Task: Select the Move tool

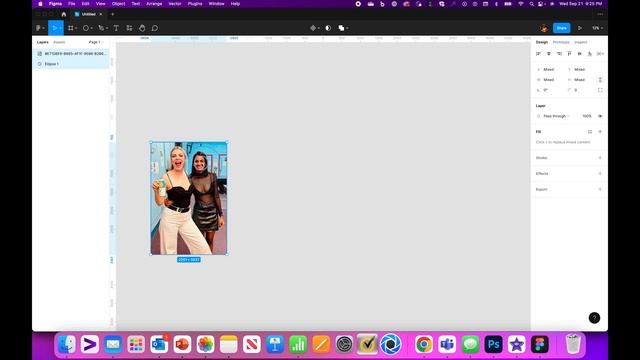Action: pos(54,28)
